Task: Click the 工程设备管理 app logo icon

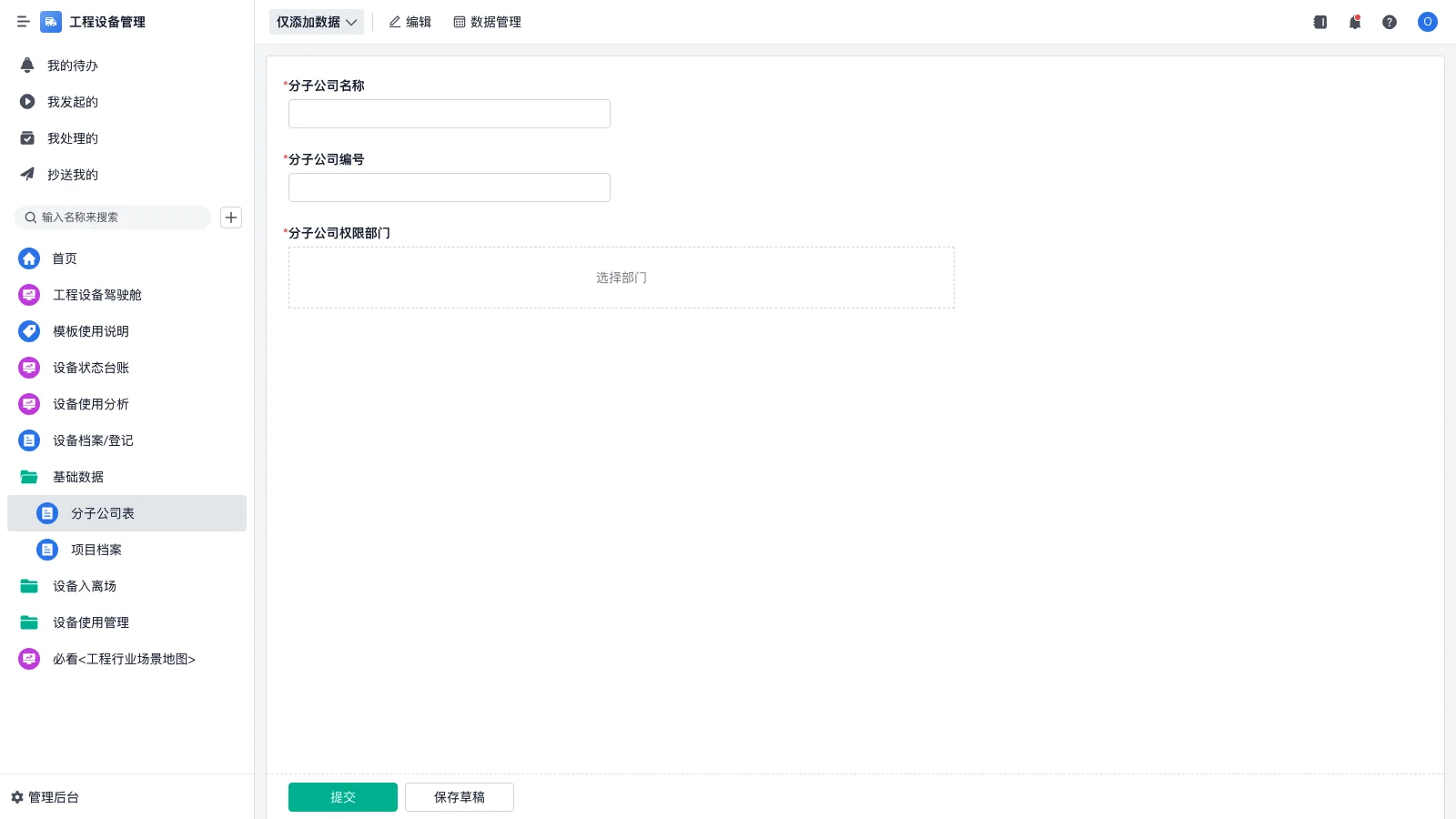Action: coord(51,22)
